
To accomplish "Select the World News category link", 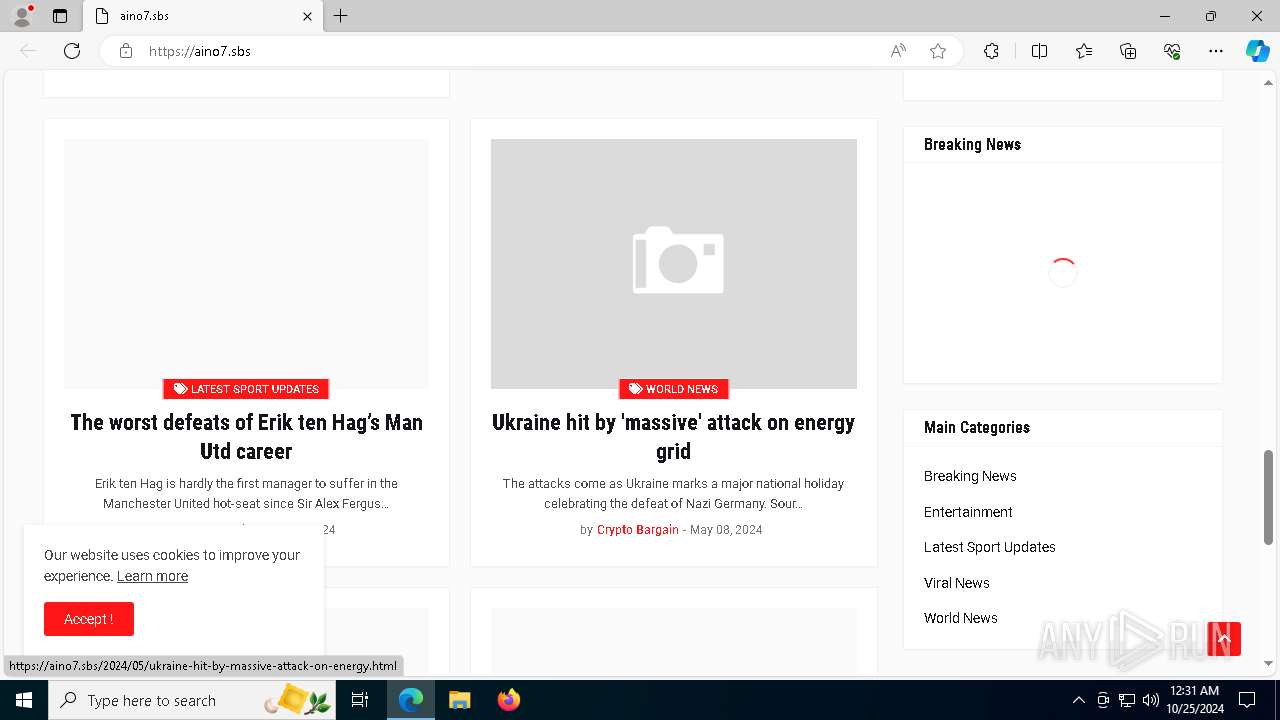I will [961, 618].
